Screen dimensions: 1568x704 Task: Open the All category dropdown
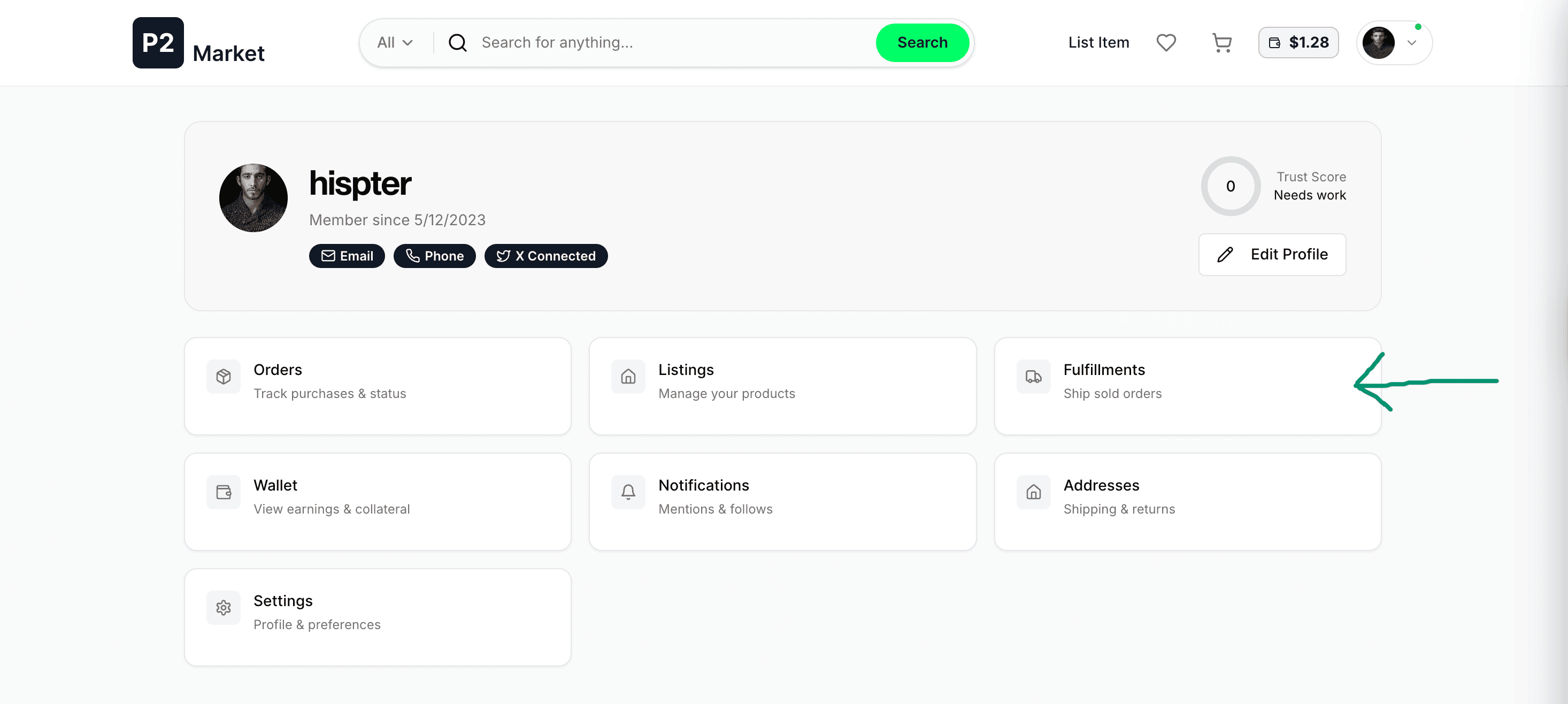point(395,43)
